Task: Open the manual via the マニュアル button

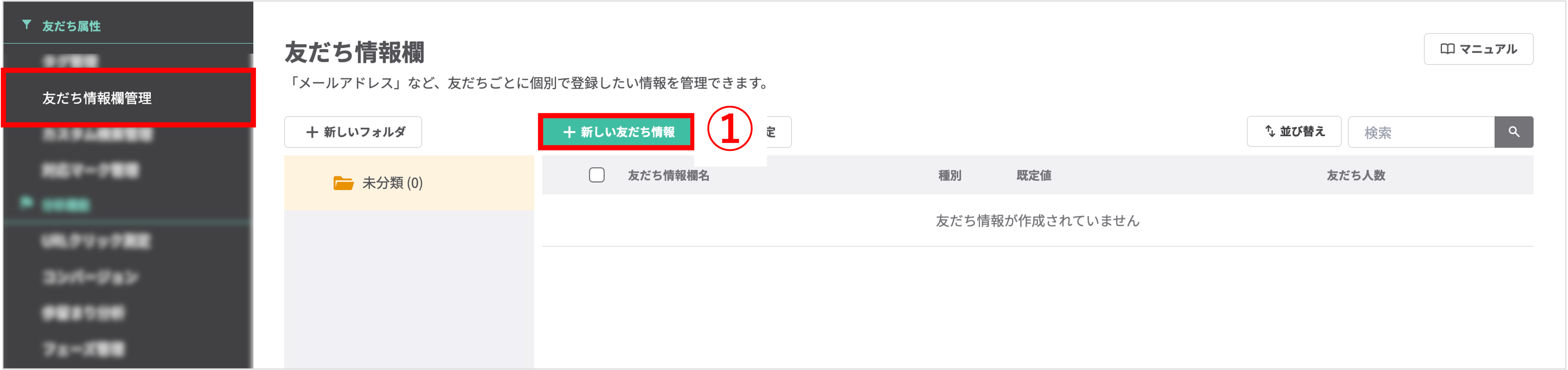Action: [x=1479, y=50]
